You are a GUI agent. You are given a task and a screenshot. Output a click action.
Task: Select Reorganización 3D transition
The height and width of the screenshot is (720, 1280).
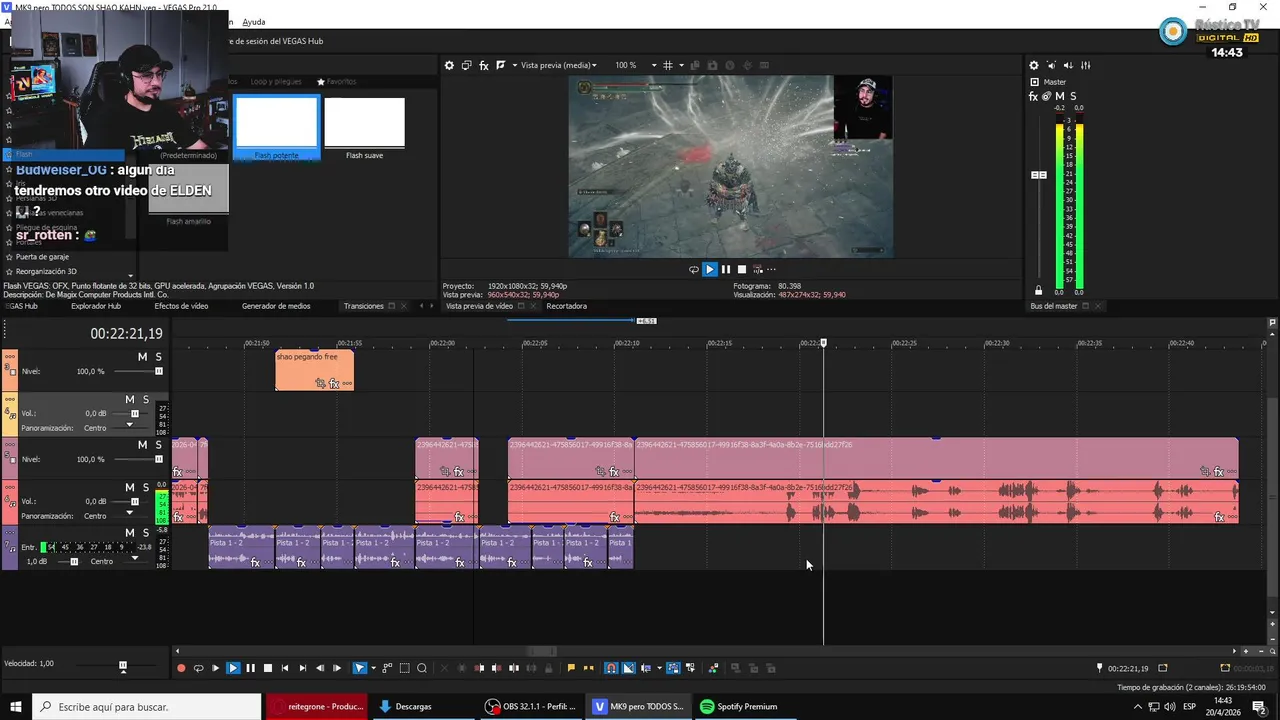click(x=46, y=271)
